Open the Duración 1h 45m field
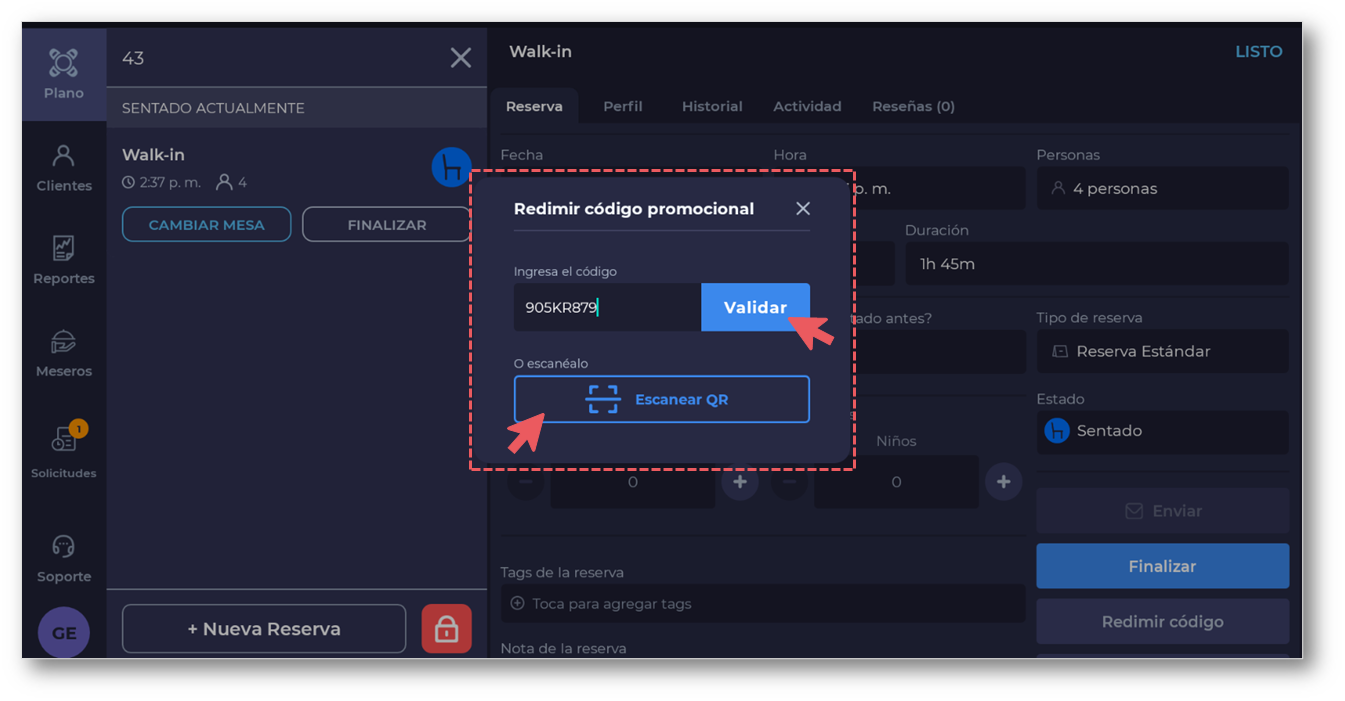 [x=1096, y=264]
